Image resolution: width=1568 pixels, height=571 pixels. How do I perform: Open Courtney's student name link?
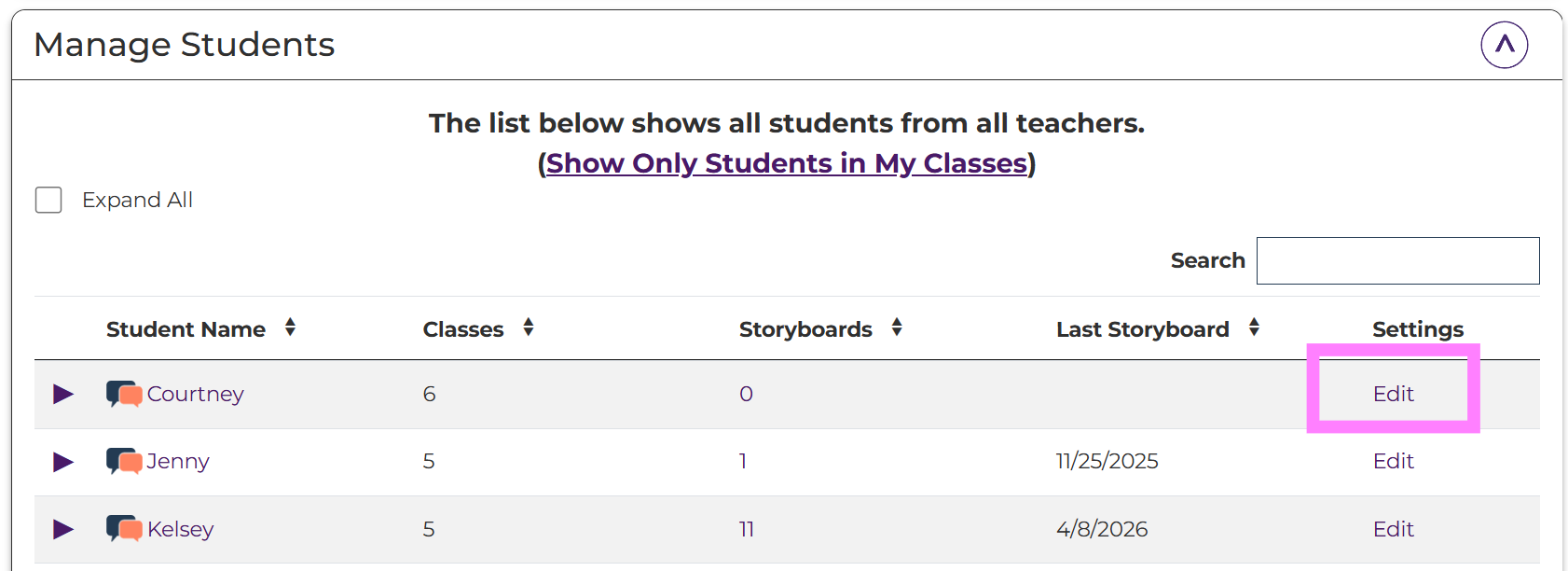click(x=196, y=394)
